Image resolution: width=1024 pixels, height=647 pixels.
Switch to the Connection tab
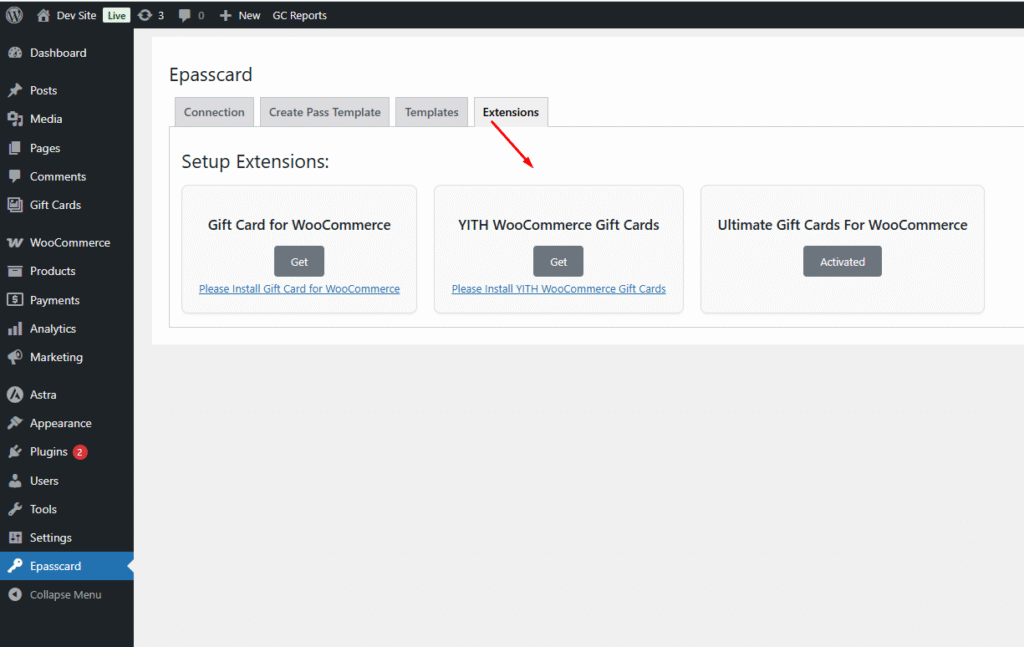point(214,112)
